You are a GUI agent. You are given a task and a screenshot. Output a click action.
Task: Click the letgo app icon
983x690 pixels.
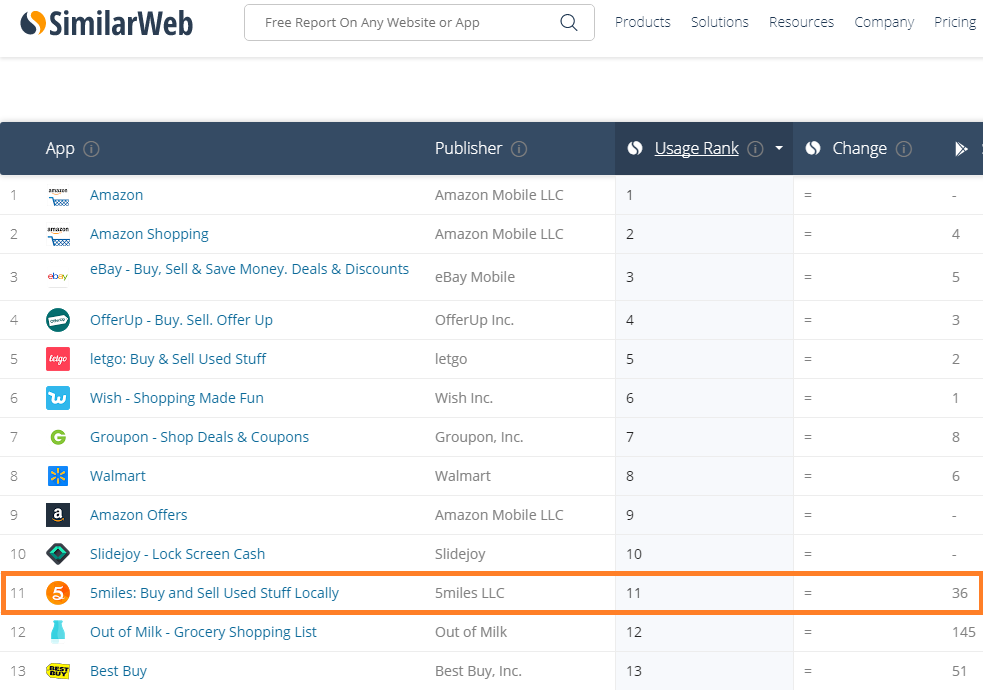click(58, 359)
